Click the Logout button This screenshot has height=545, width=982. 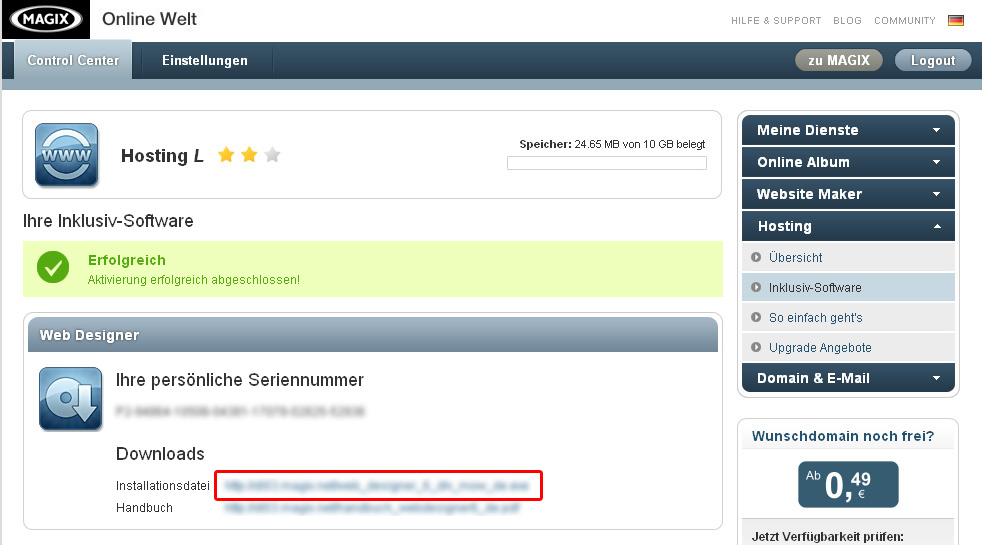pos(933,60)
